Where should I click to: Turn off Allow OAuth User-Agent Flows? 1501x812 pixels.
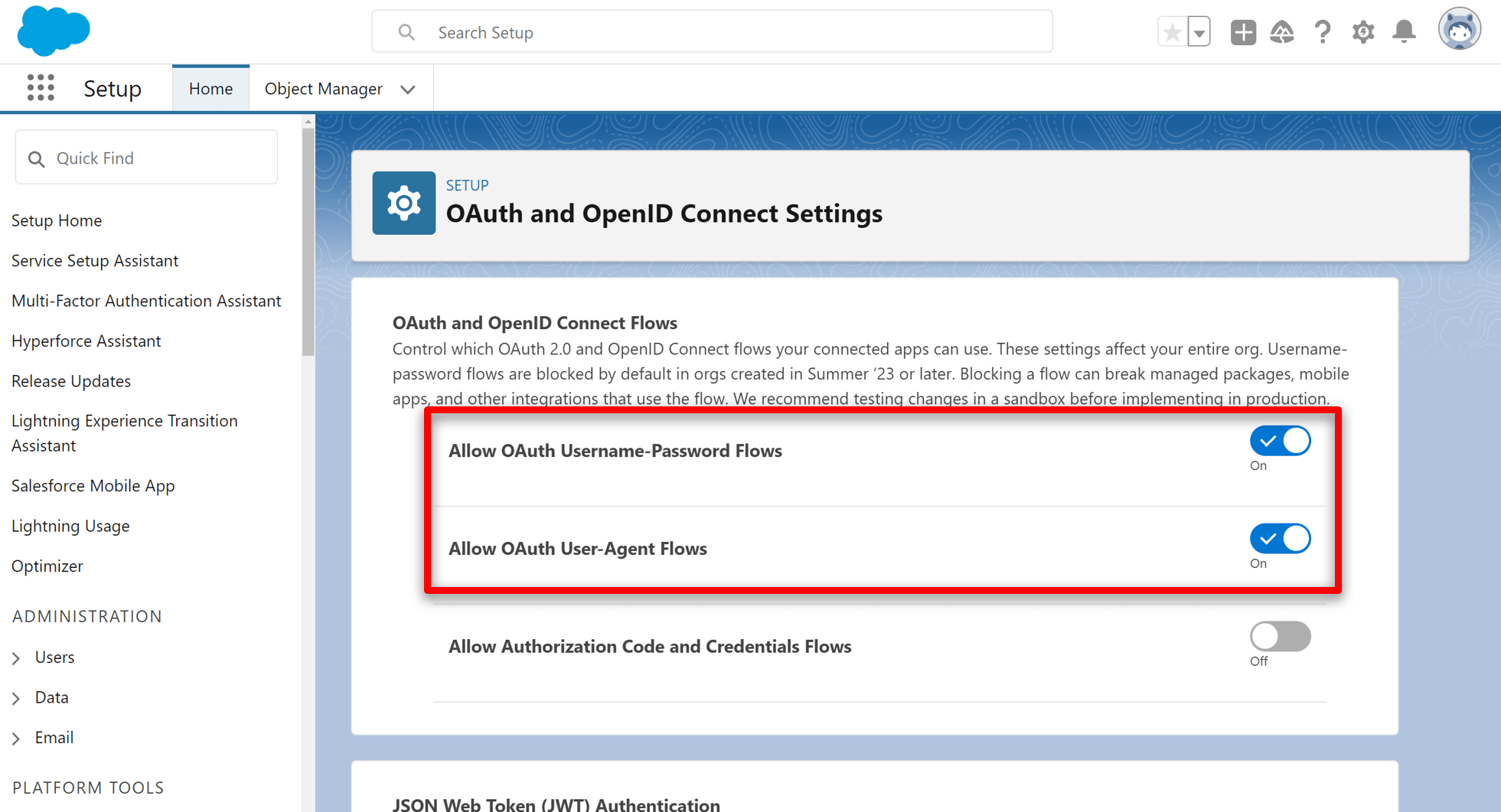tap(1280, 538)
